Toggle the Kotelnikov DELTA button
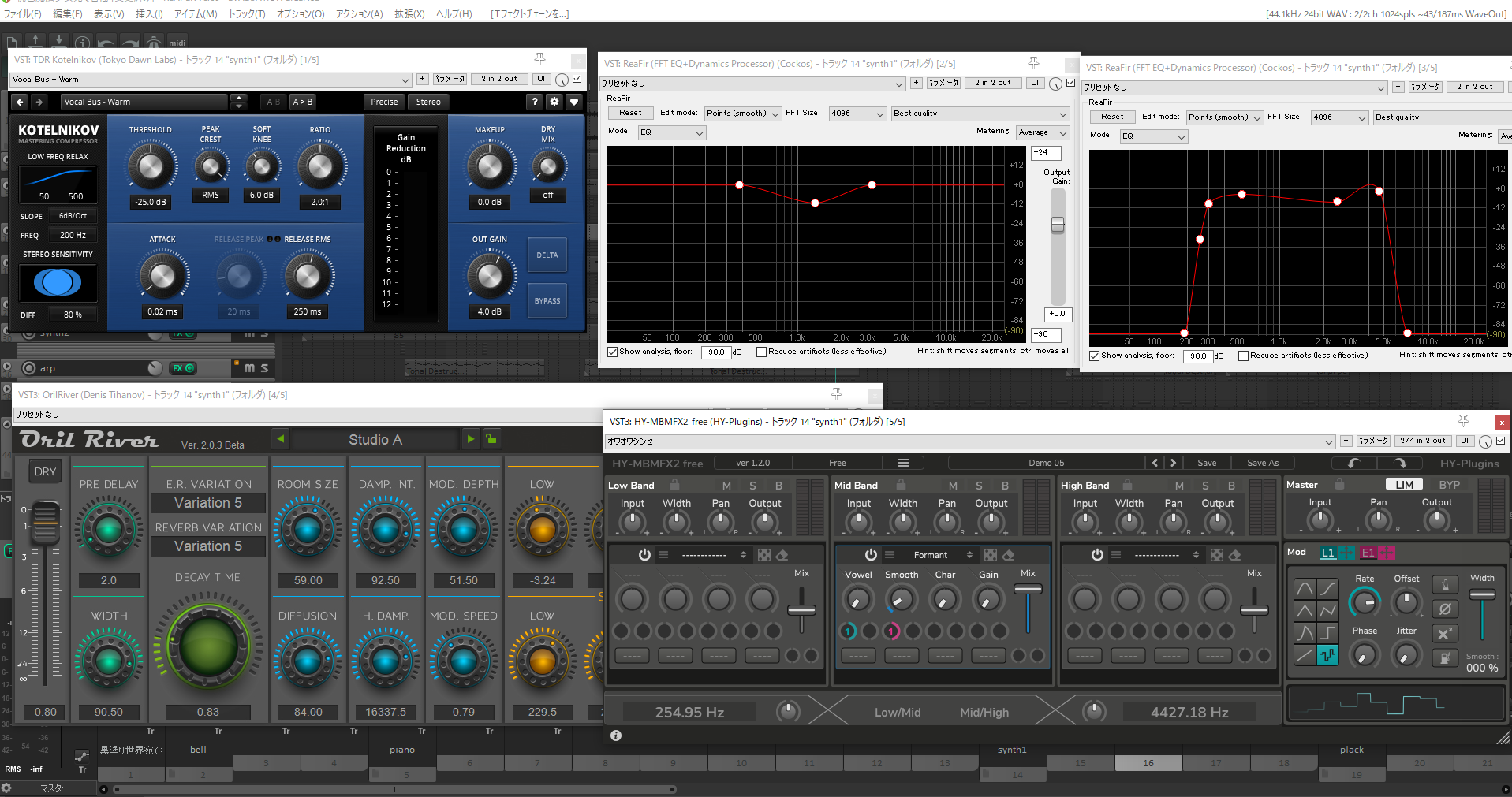 [547, 255]
